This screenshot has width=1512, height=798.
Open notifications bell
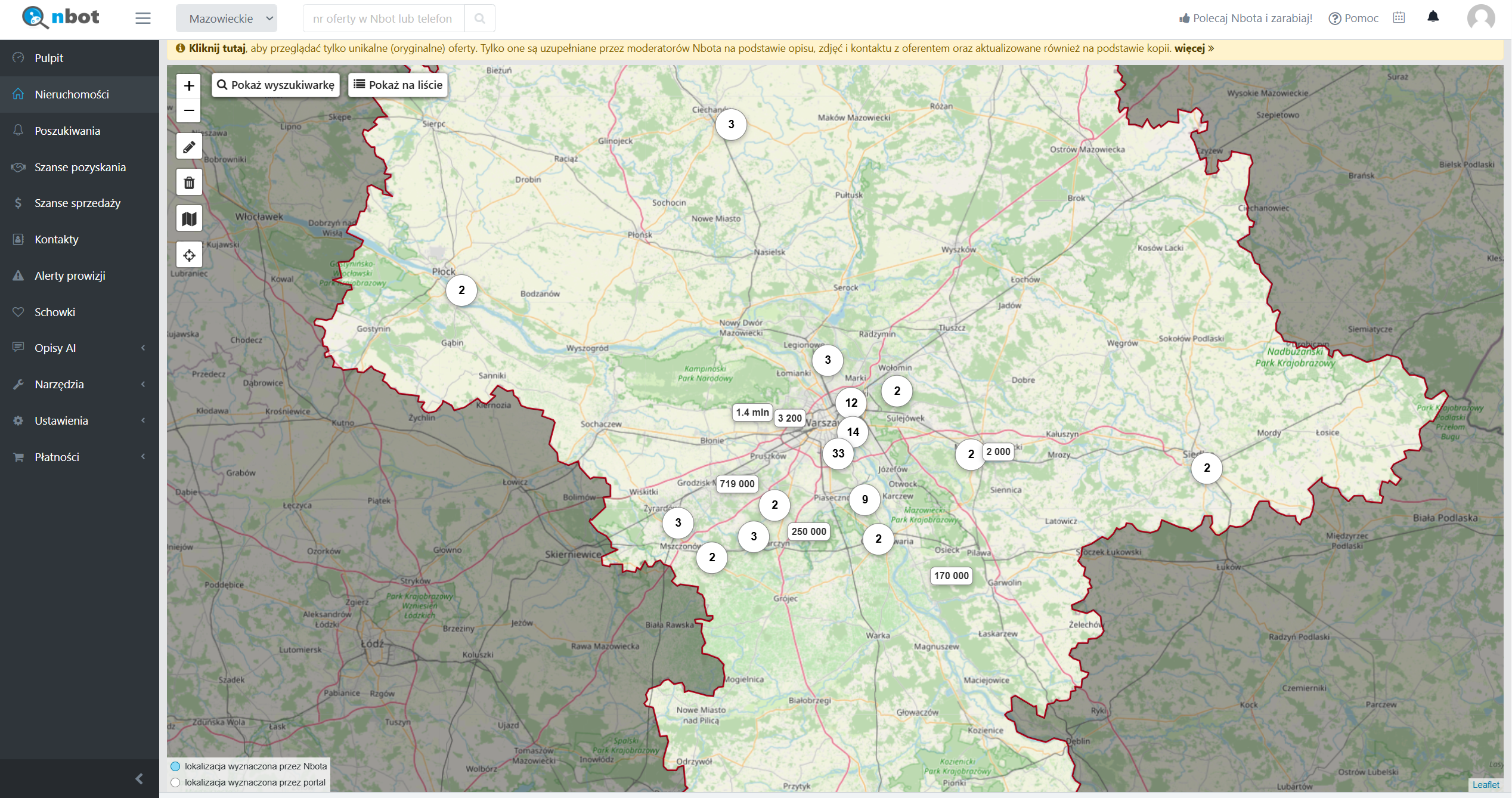(1433, 17)
